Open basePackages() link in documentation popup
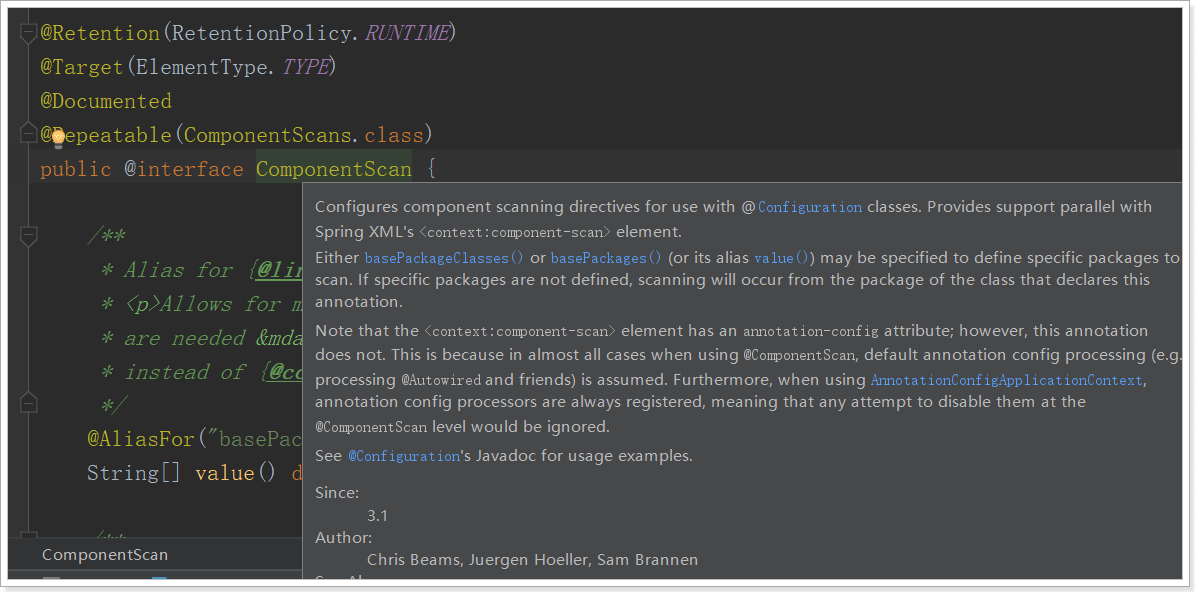The height and width of the screenshot is (592, 1195). 606,258
